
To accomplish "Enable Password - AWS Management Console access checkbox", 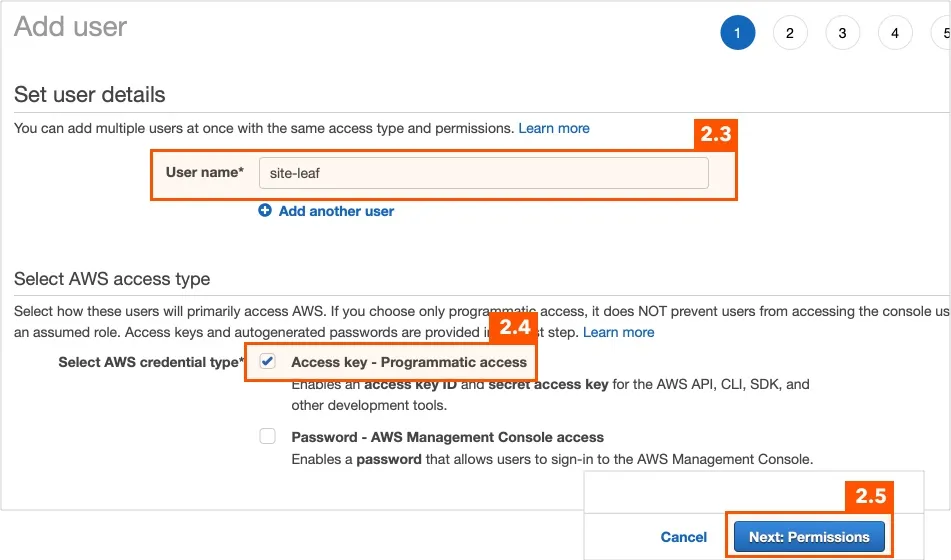I will pos(267,436).
